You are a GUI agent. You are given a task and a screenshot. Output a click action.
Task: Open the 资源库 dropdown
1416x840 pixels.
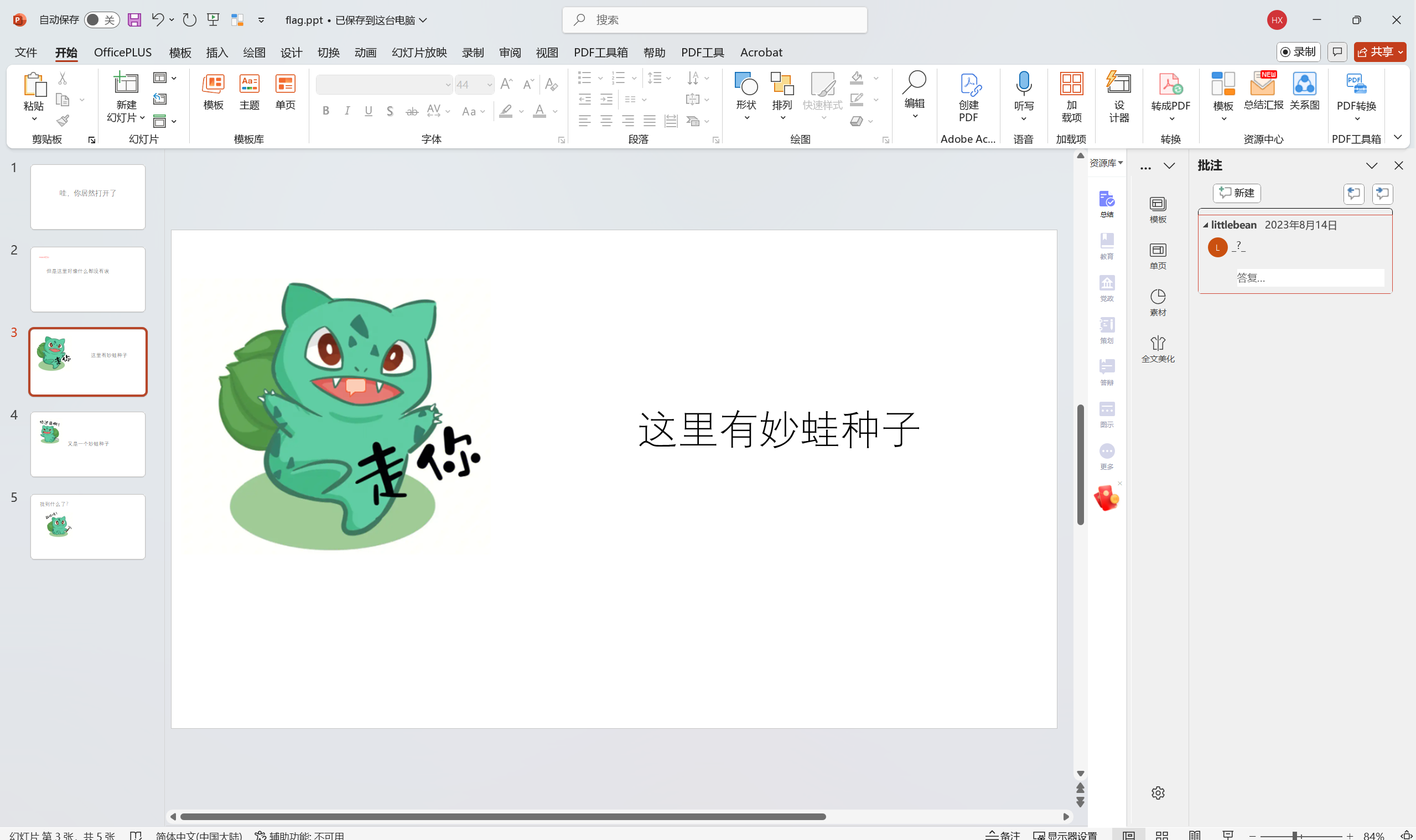point(1106,163)
